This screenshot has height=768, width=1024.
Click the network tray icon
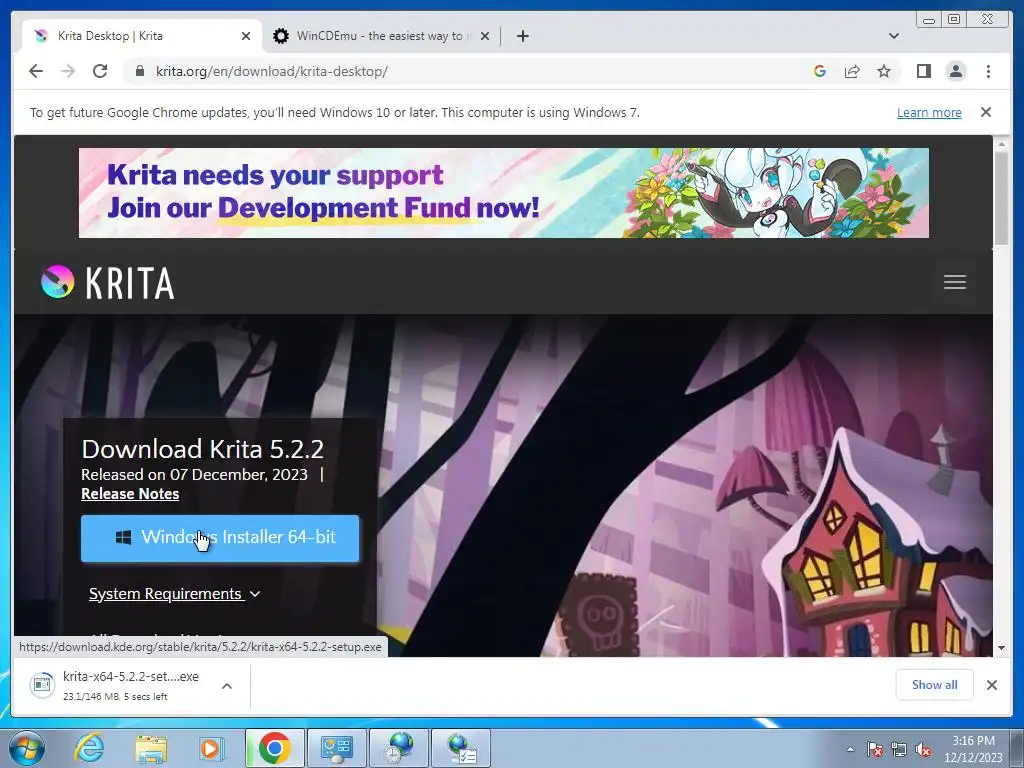coord(899,749)
